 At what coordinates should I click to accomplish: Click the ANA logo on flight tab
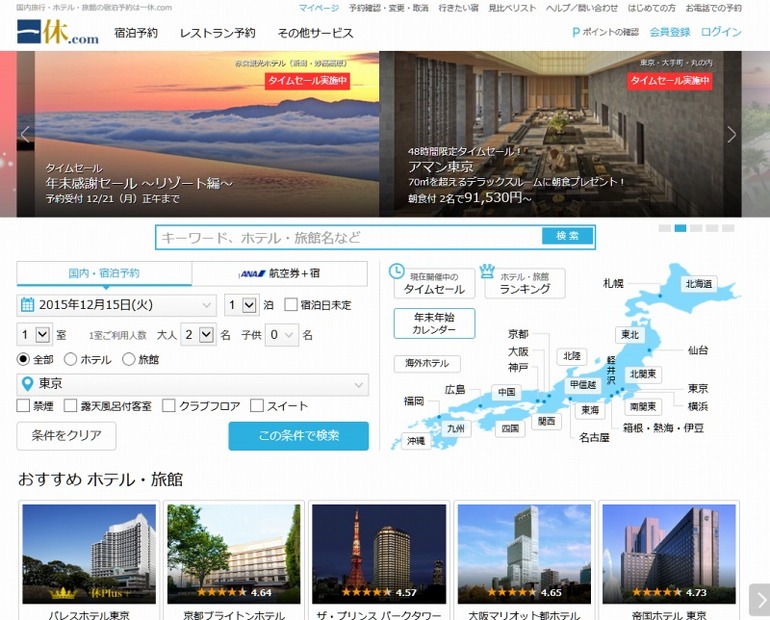click(252, 274)
